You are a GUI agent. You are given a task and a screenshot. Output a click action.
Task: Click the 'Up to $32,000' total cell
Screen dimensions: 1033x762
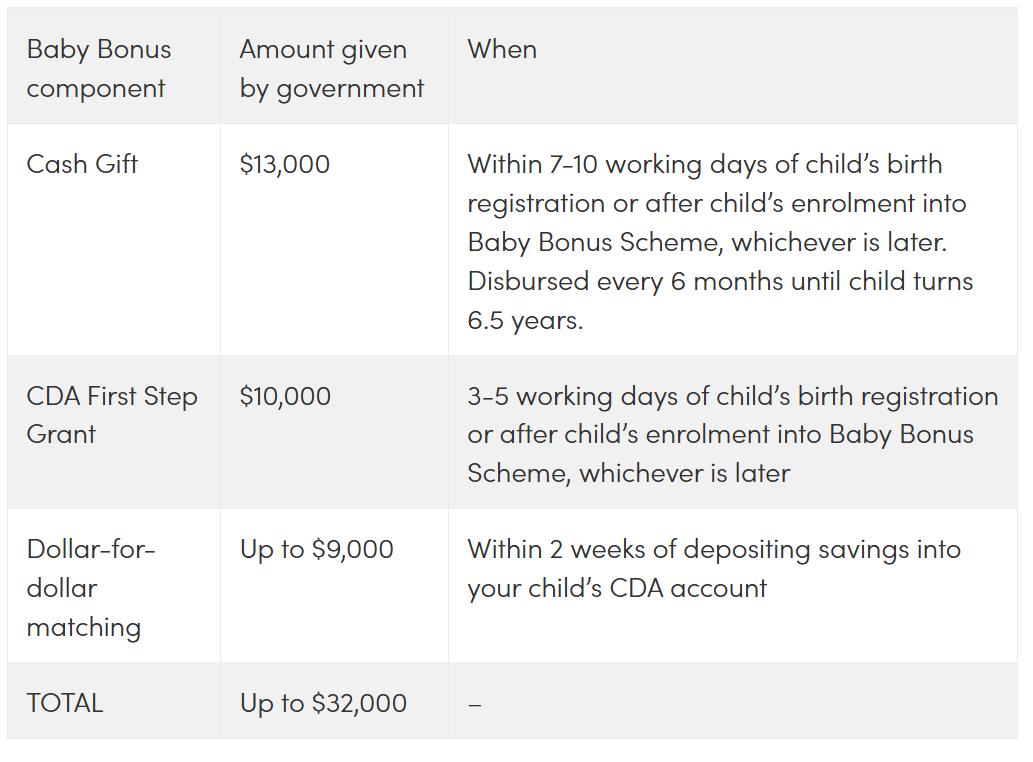click(x=323, y=703)
